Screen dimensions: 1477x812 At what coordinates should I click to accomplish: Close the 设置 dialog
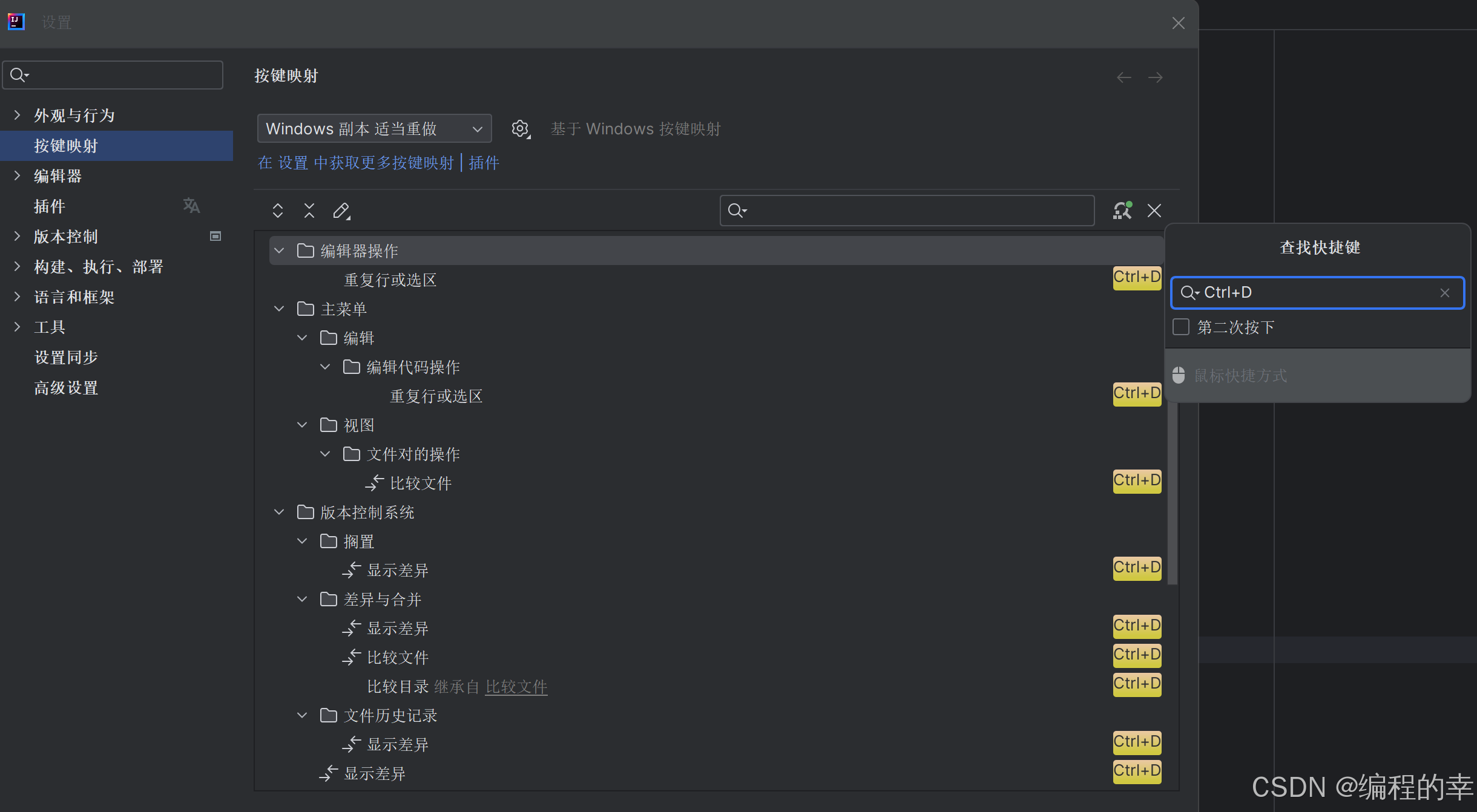click(1178, 23)
